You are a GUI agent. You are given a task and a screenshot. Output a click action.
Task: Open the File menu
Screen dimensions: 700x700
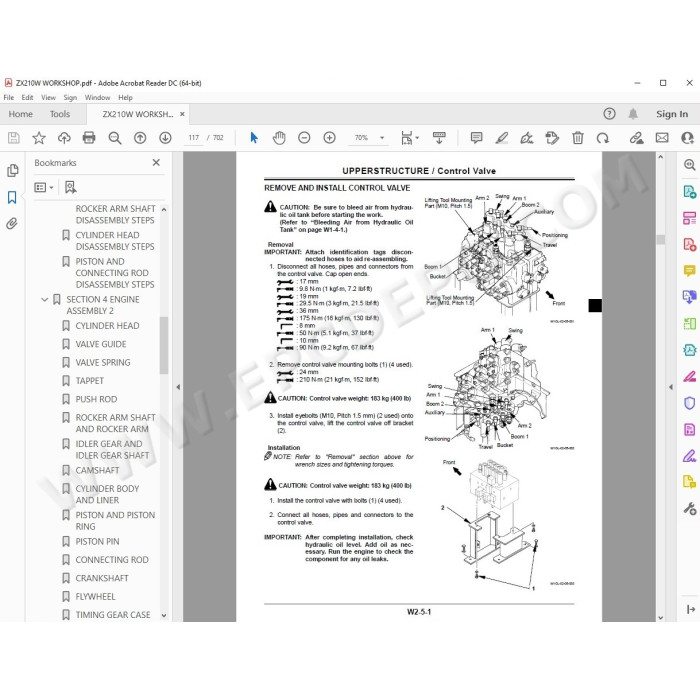pyautogui.click(x=9, y=97)
